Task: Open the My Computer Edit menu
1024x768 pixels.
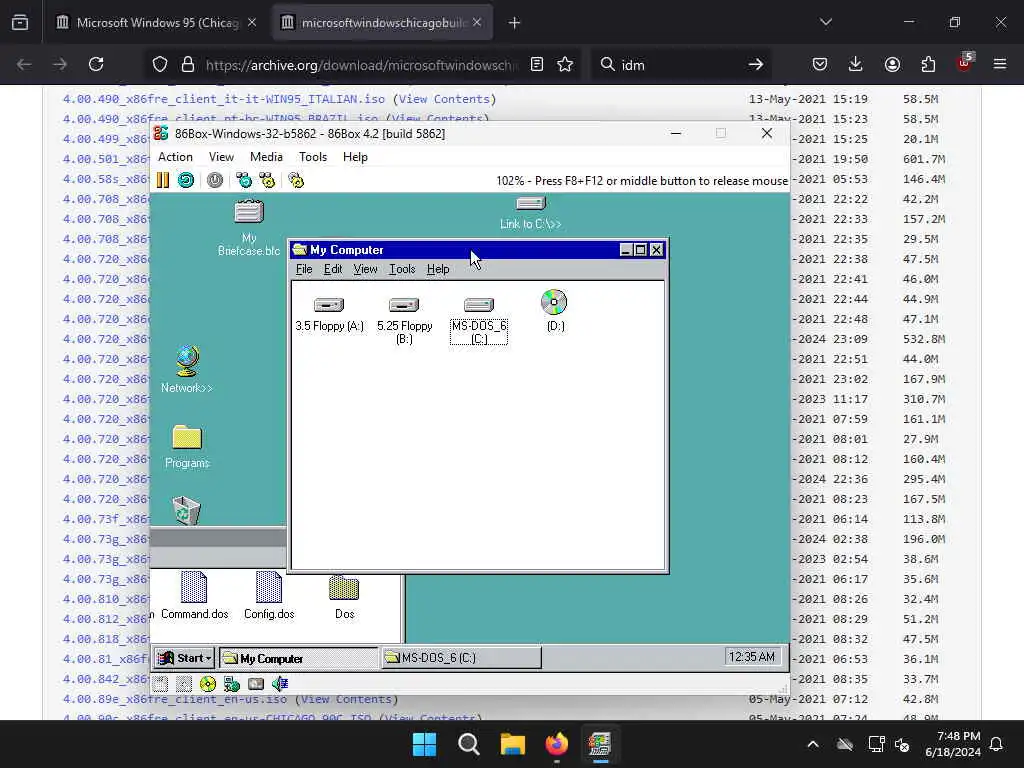Action: point(333,269)
